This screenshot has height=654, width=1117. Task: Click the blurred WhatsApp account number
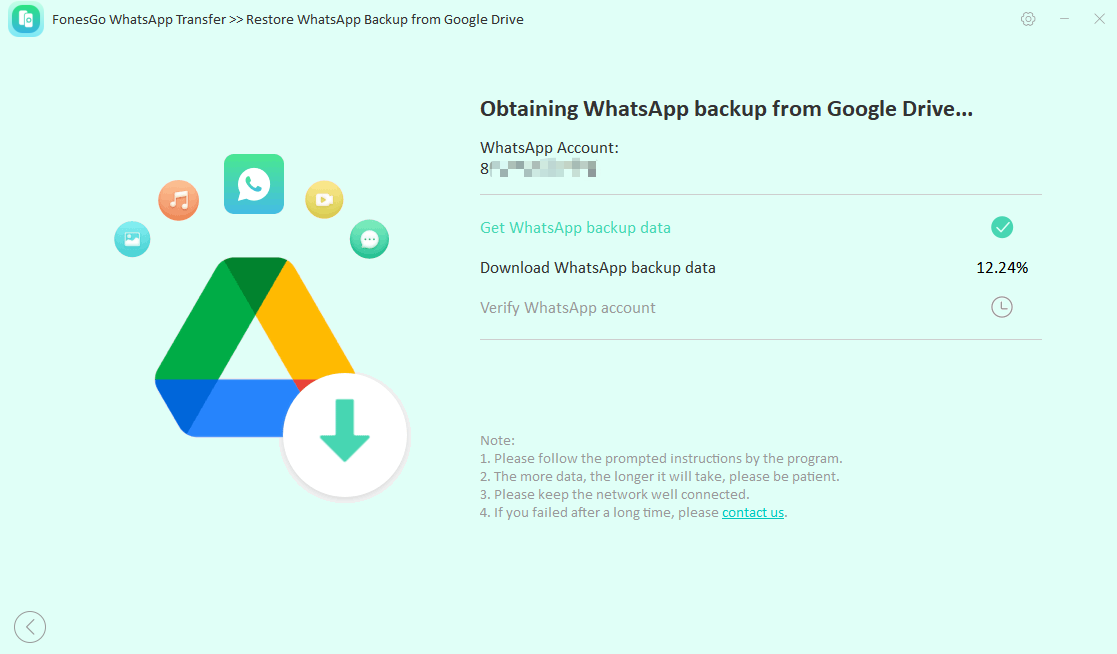click(x=538, y=169)
